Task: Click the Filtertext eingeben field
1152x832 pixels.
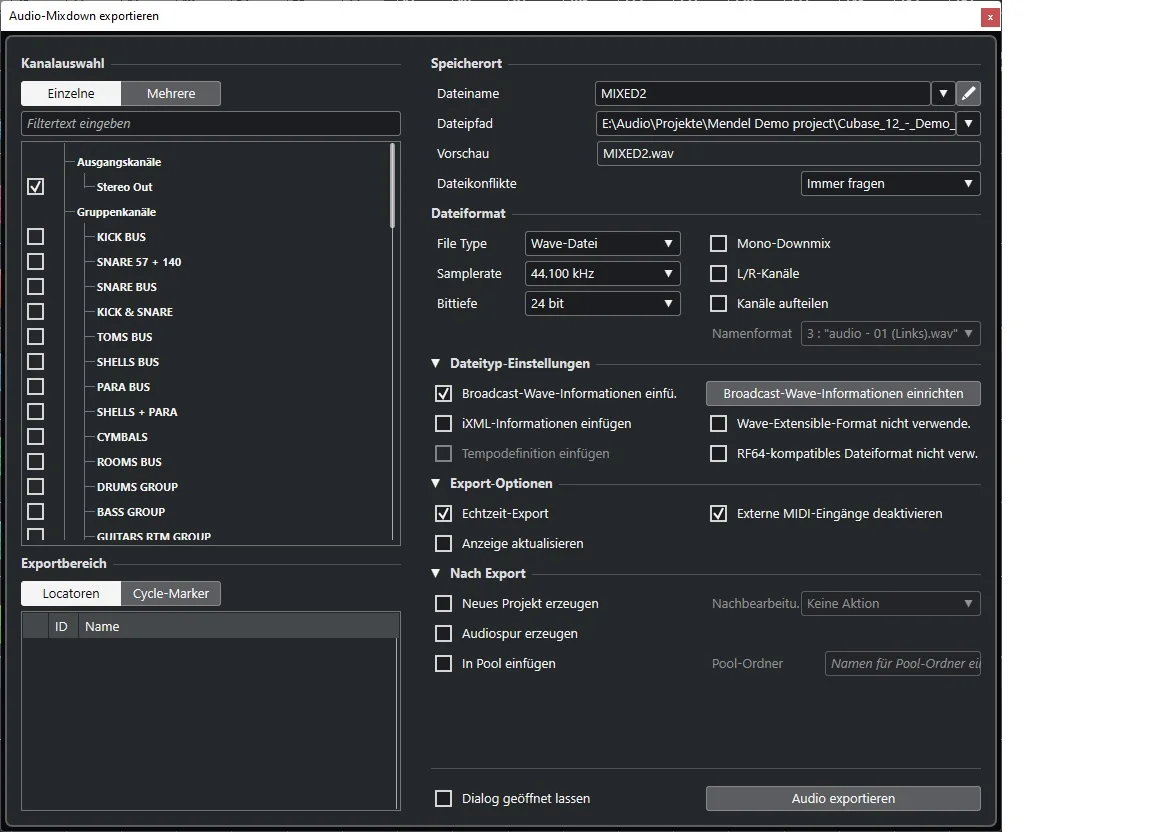Action: click(211, 123)
